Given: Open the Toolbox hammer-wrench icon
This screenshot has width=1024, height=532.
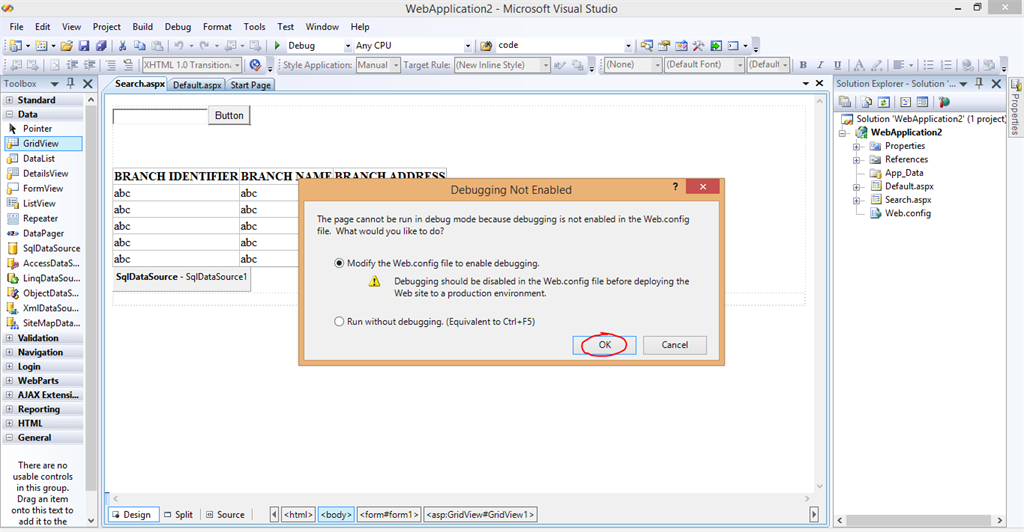Looking at the screenshot, I should tap(699, 46).
